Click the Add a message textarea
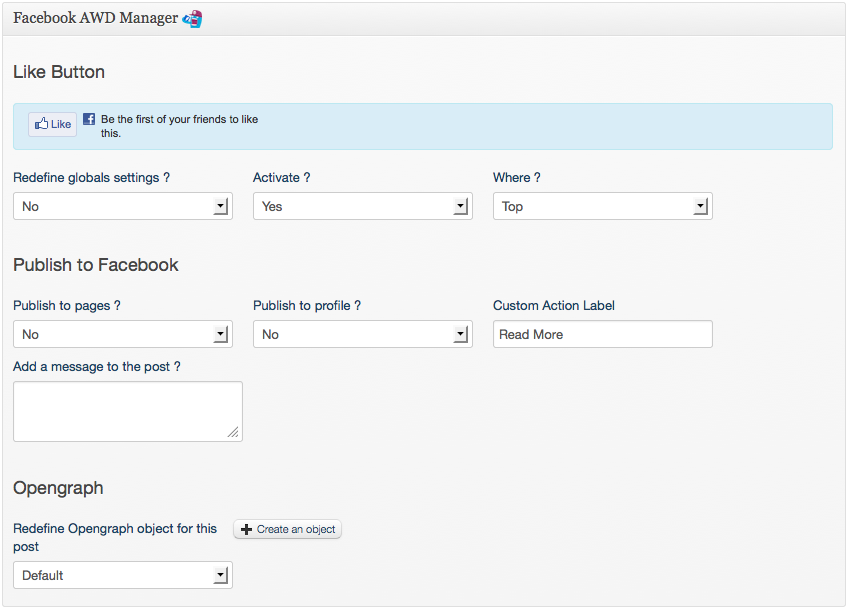This screenshot has height=609, width=848. 127,411
